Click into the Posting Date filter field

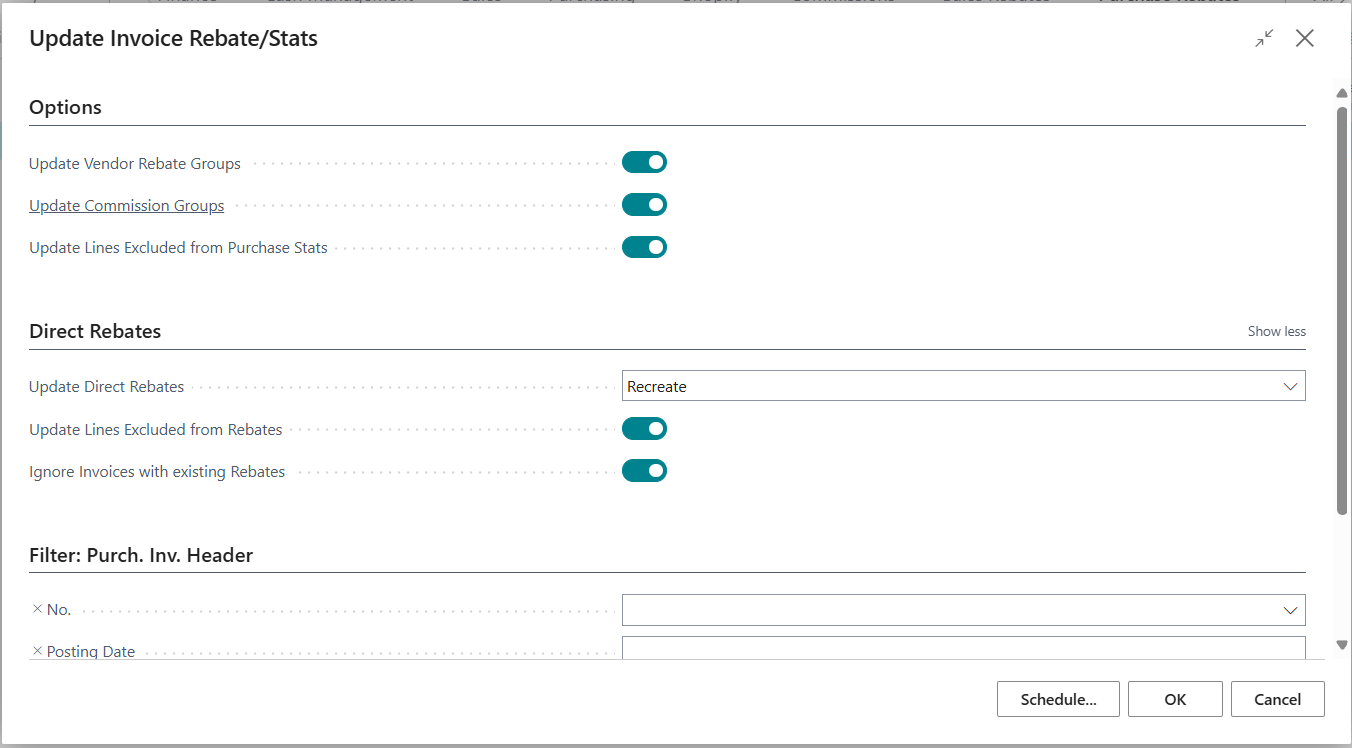coord(962,649)
